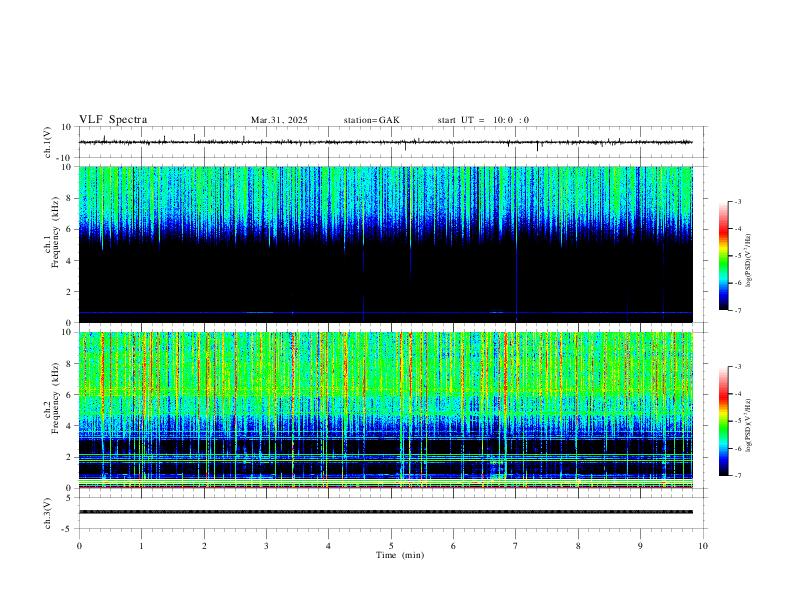
Task: Click the ch.2 spectrogram plot
Action: pyautogui.click(x=385, y=410)
